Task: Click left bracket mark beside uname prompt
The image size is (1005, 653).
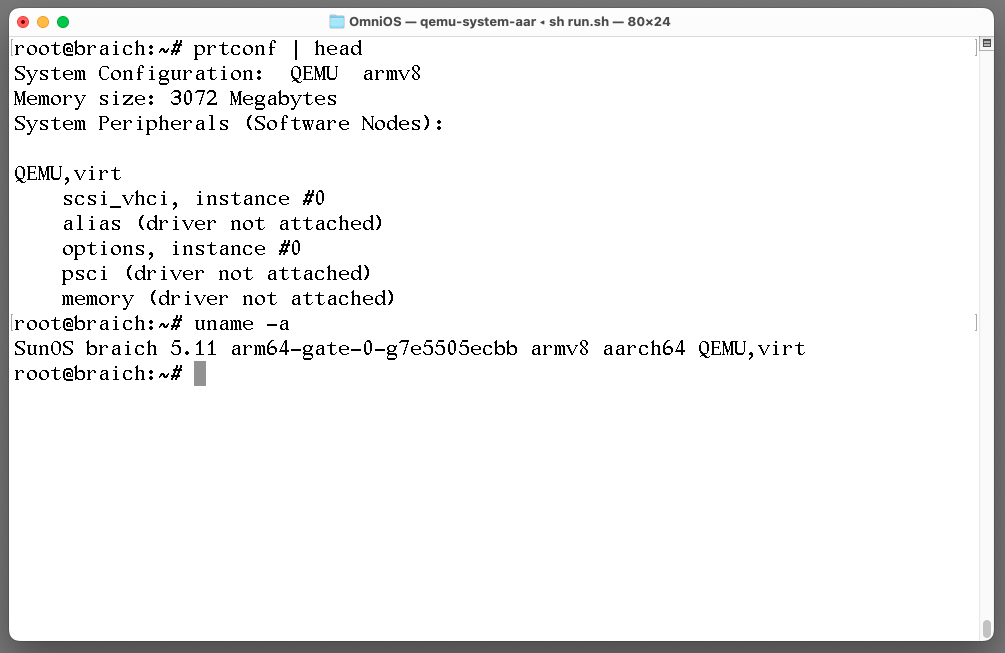Action: coord(11,323)
